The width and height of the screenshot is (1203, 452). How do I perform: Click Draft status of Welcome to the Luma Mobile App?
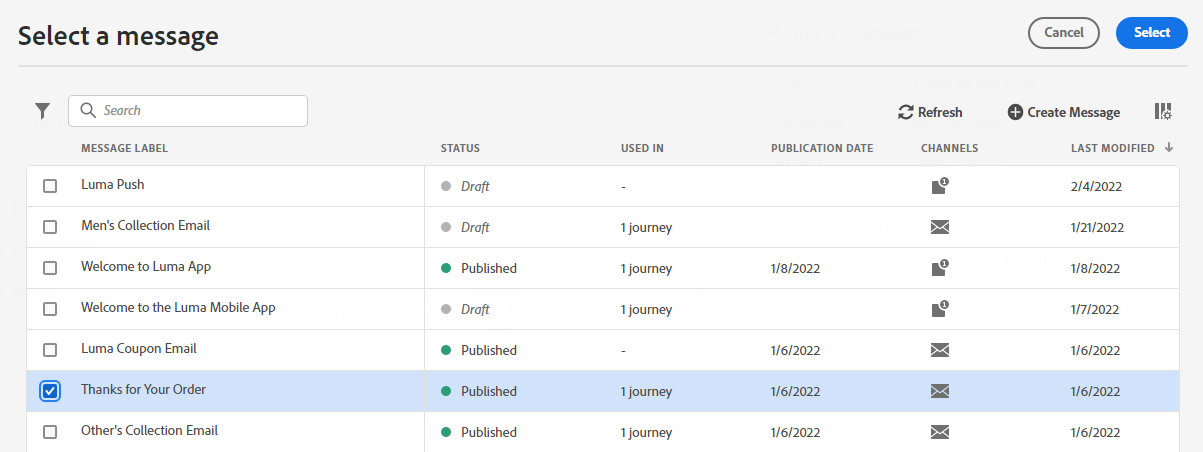click(475, 309)
